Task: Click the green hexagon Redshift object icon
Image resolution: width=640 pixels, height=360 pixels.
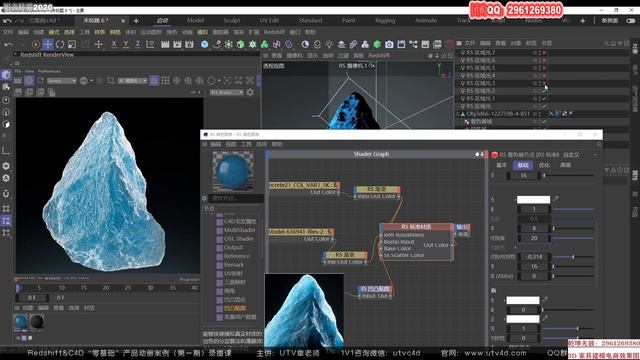Action: 377,44
